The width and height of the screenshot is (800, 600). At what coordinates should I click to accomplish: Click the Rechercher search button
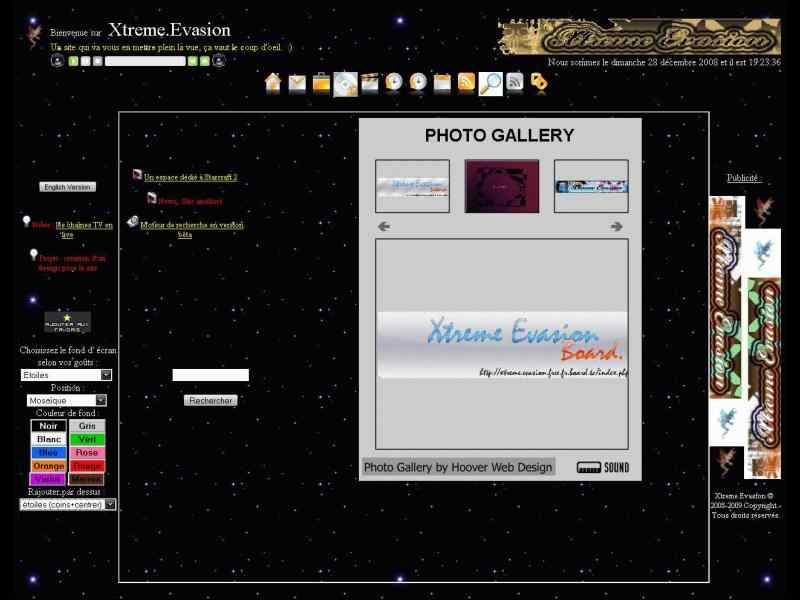click(211, 400)
